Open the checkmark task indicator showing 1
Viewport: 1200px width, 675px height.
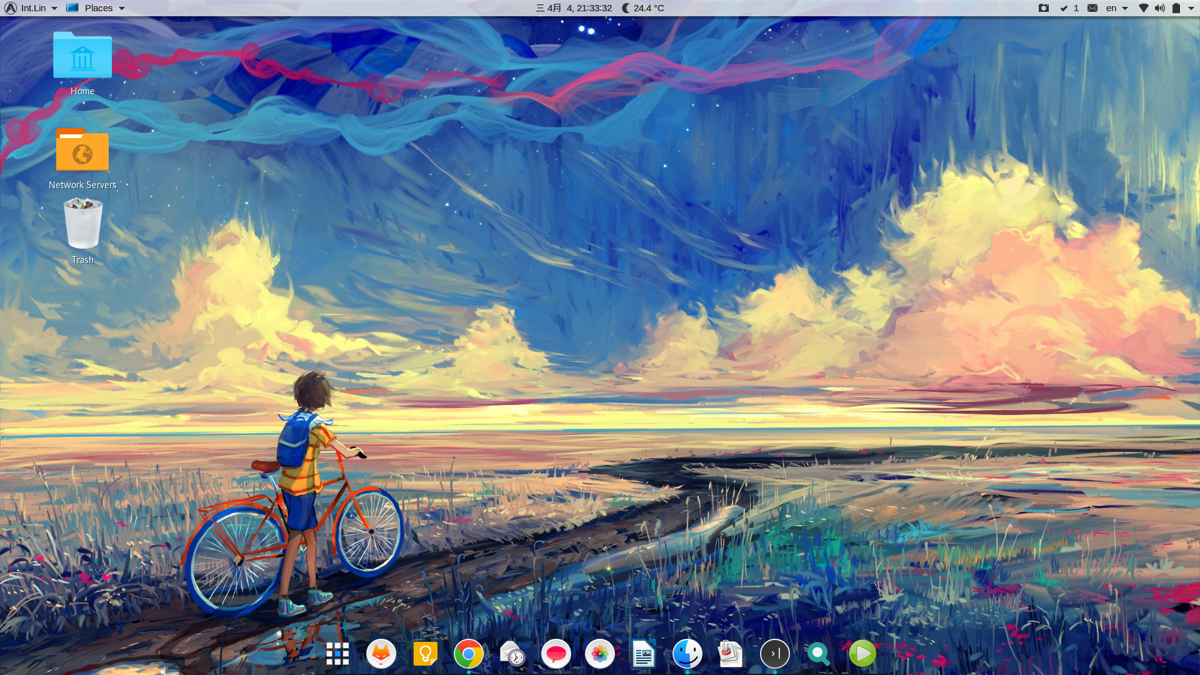(1069, 8)
